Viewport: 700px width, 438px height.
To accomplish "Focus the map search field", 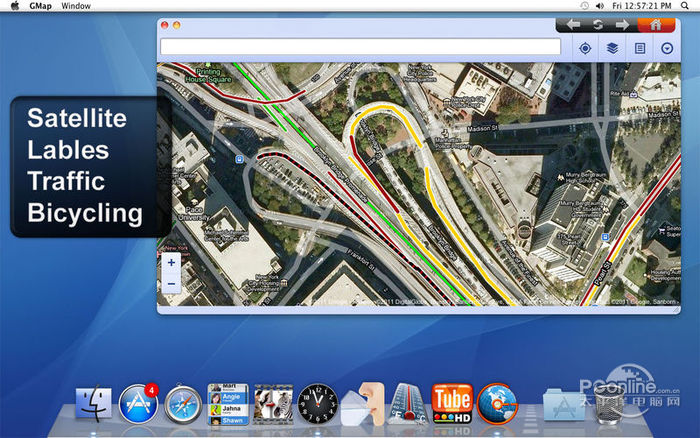I will point(360,47).
